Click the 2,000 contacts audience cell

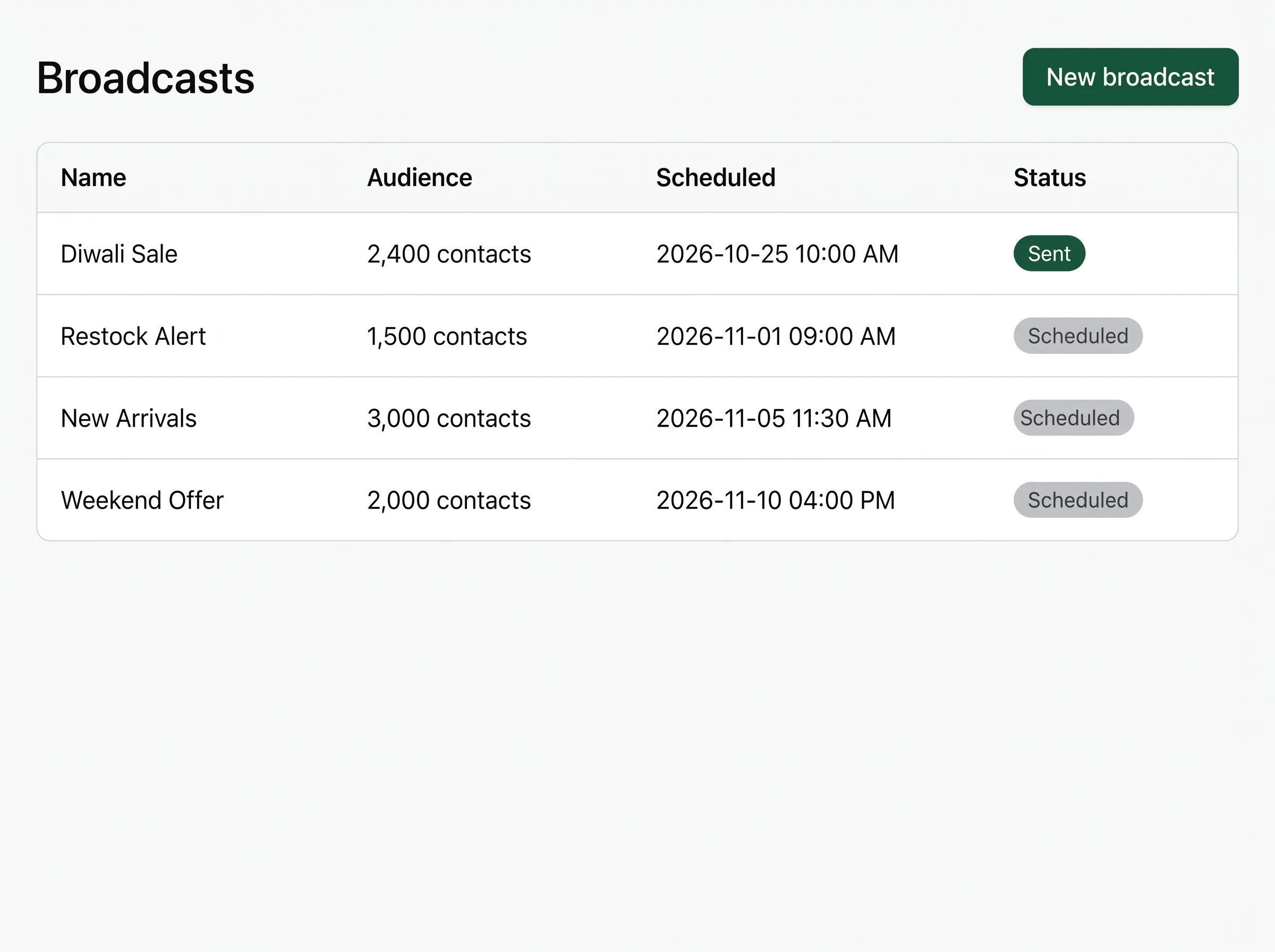[449, 500]
